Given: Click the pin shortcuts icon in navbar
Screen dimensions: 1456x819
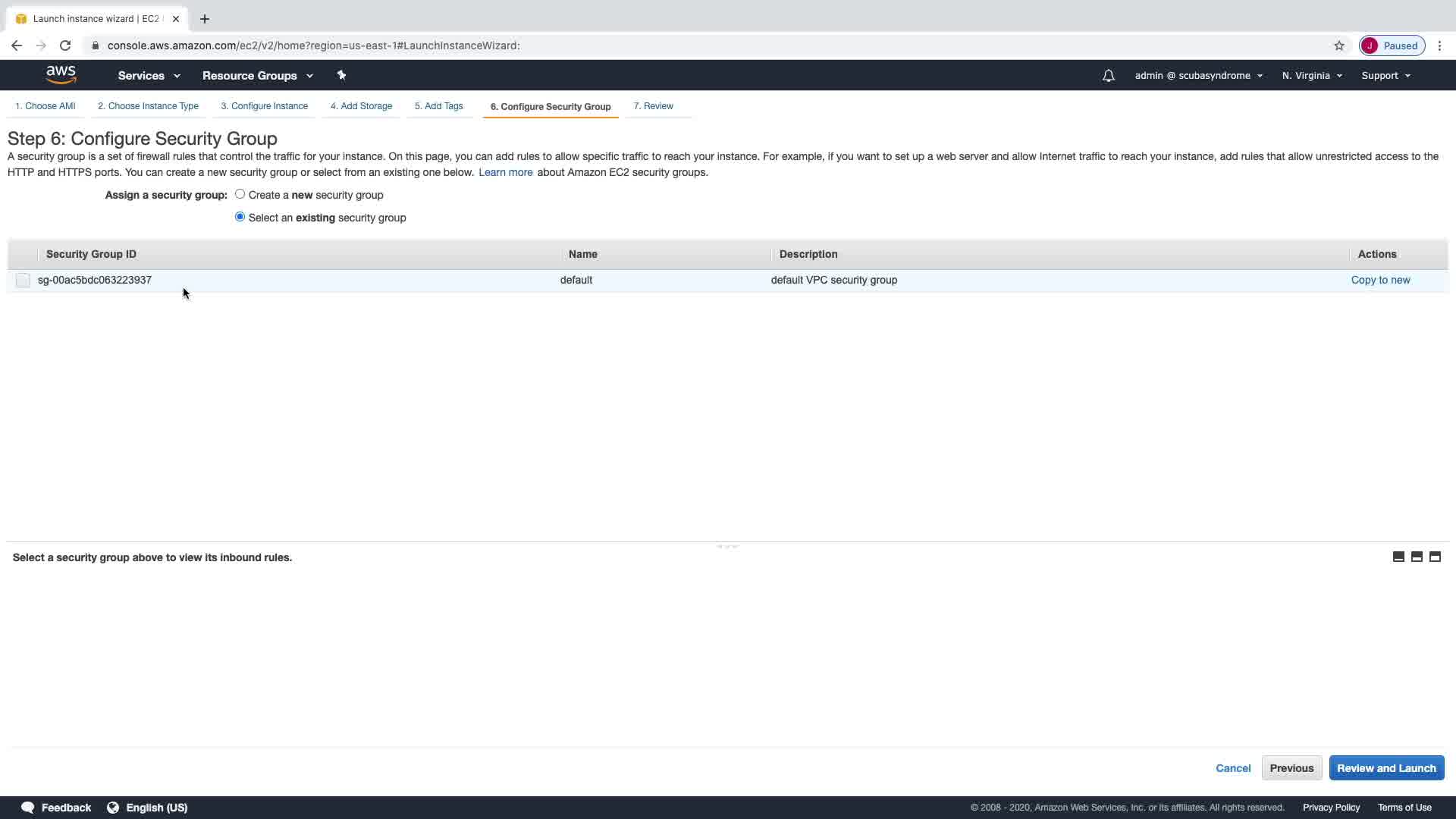Looking at the screenshot, I should point(341,75).
